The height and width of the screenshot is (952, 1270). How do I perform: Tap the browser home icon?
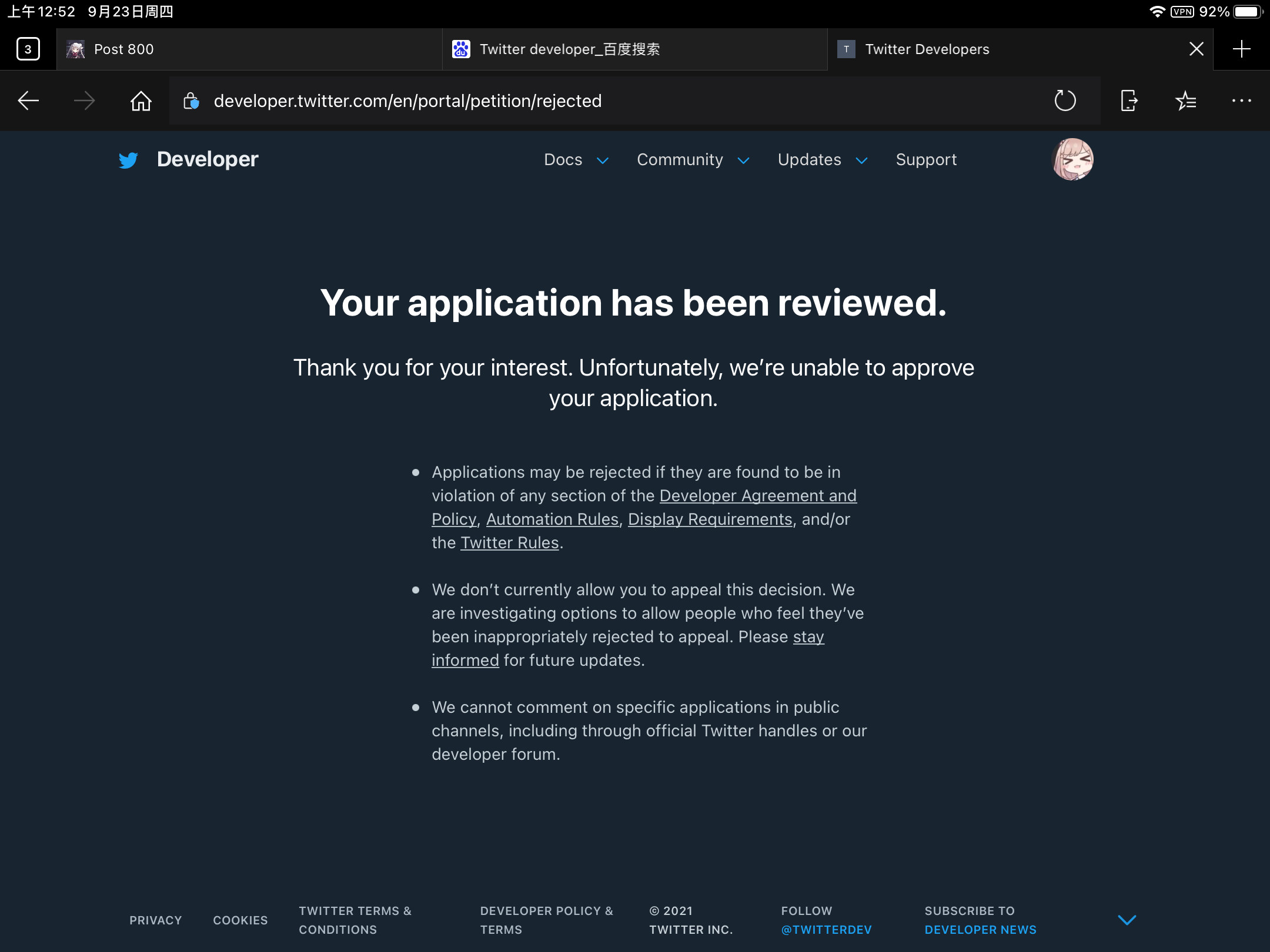[x=141, y=101]
